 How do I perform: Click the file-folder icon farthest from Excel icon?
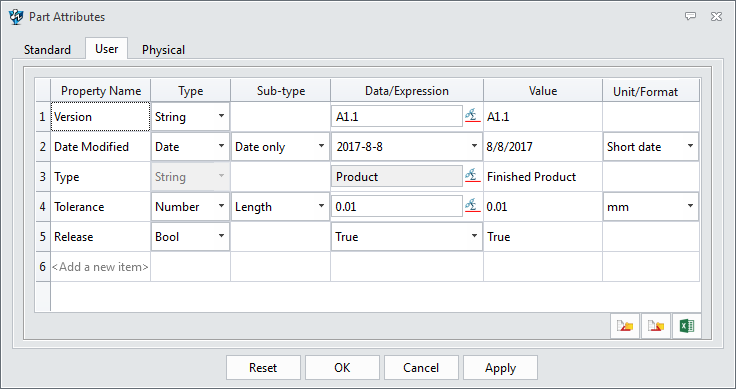pyautogui.click(x=625, y=326)
